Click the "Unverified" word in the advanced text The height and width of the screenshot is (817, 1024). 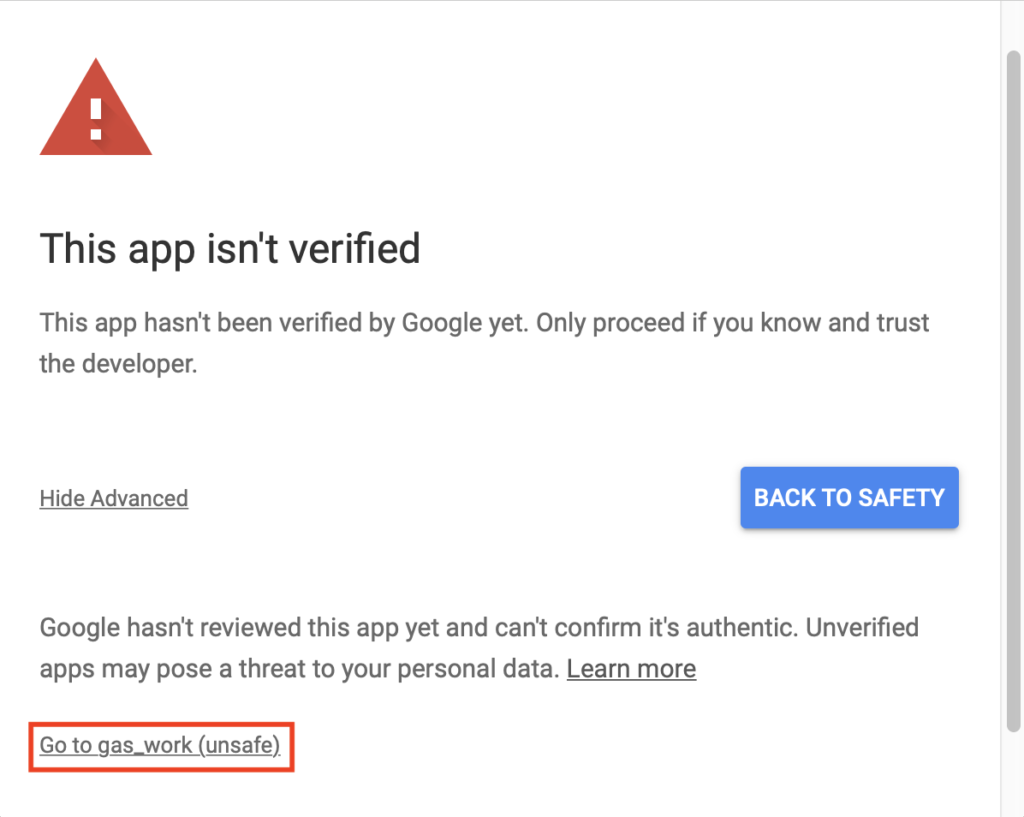[x=862, y=628]
